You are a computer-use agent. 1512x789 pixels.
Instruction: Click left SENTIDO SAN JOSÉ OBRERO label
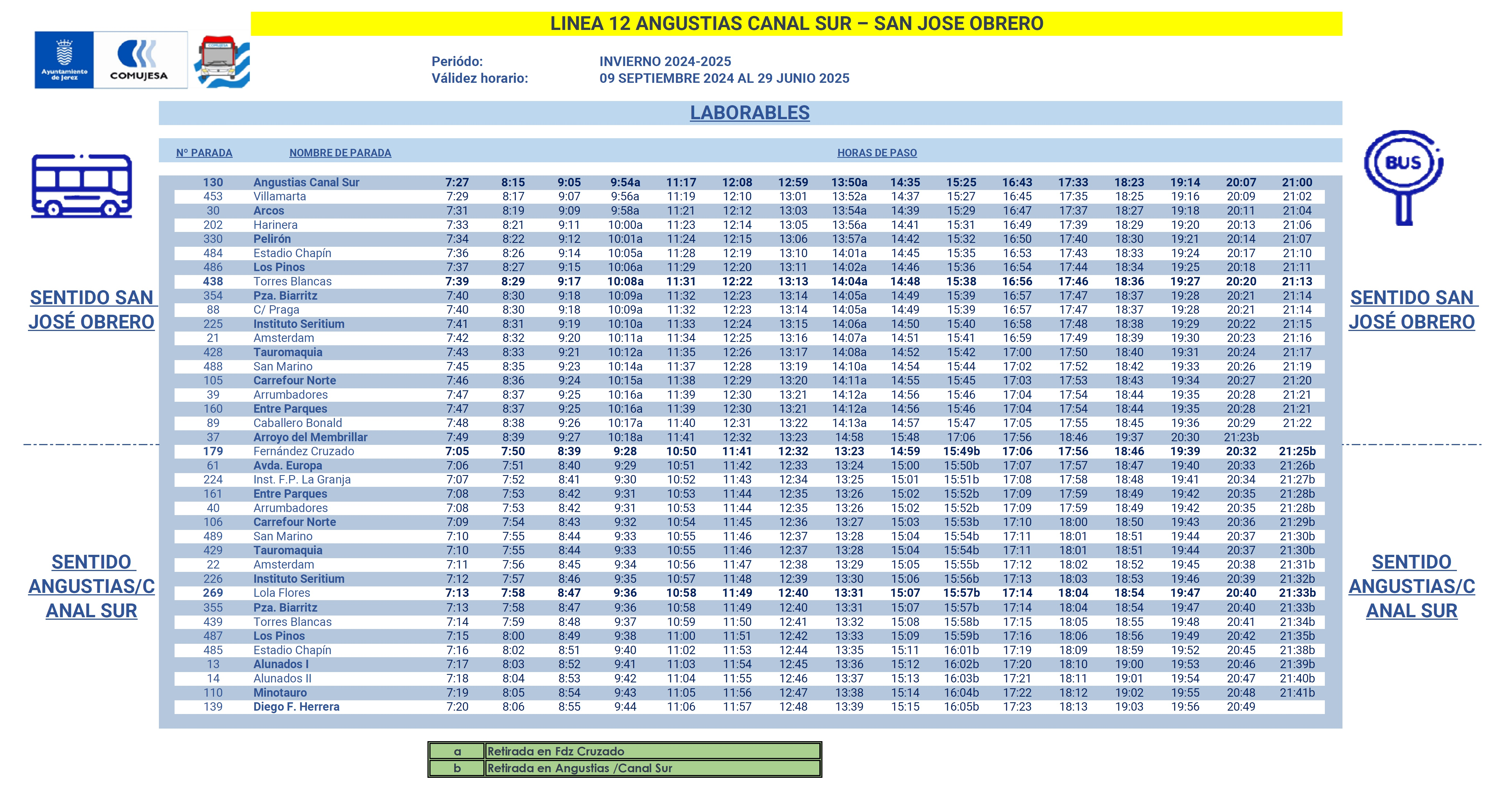tap(91, 310)
